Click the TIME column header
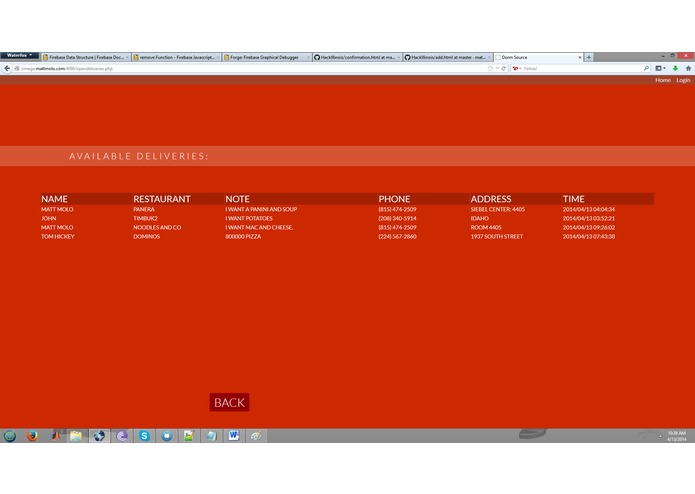695x494 pixels. click(574, 199)
